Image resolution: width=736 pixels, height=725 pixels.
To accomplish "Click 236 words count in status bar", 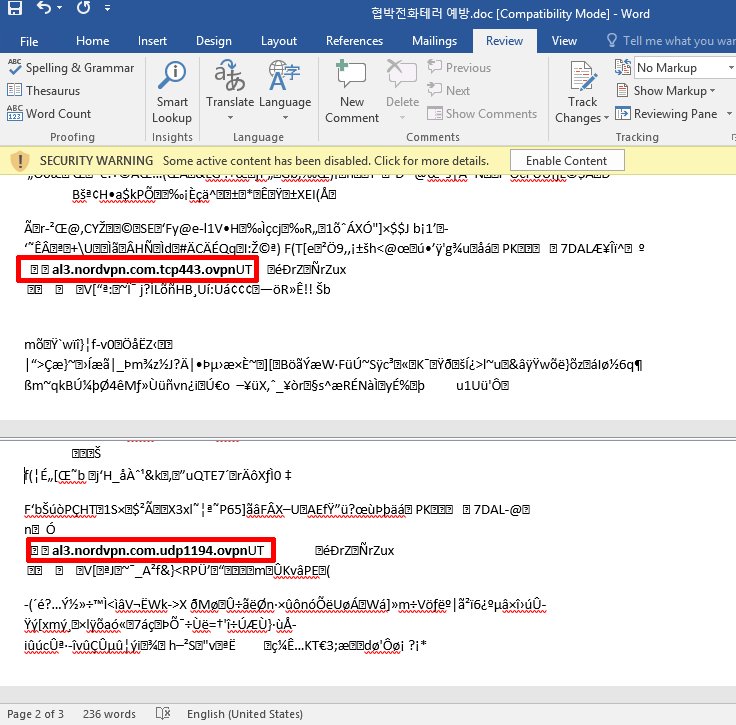I will (109, 714).
